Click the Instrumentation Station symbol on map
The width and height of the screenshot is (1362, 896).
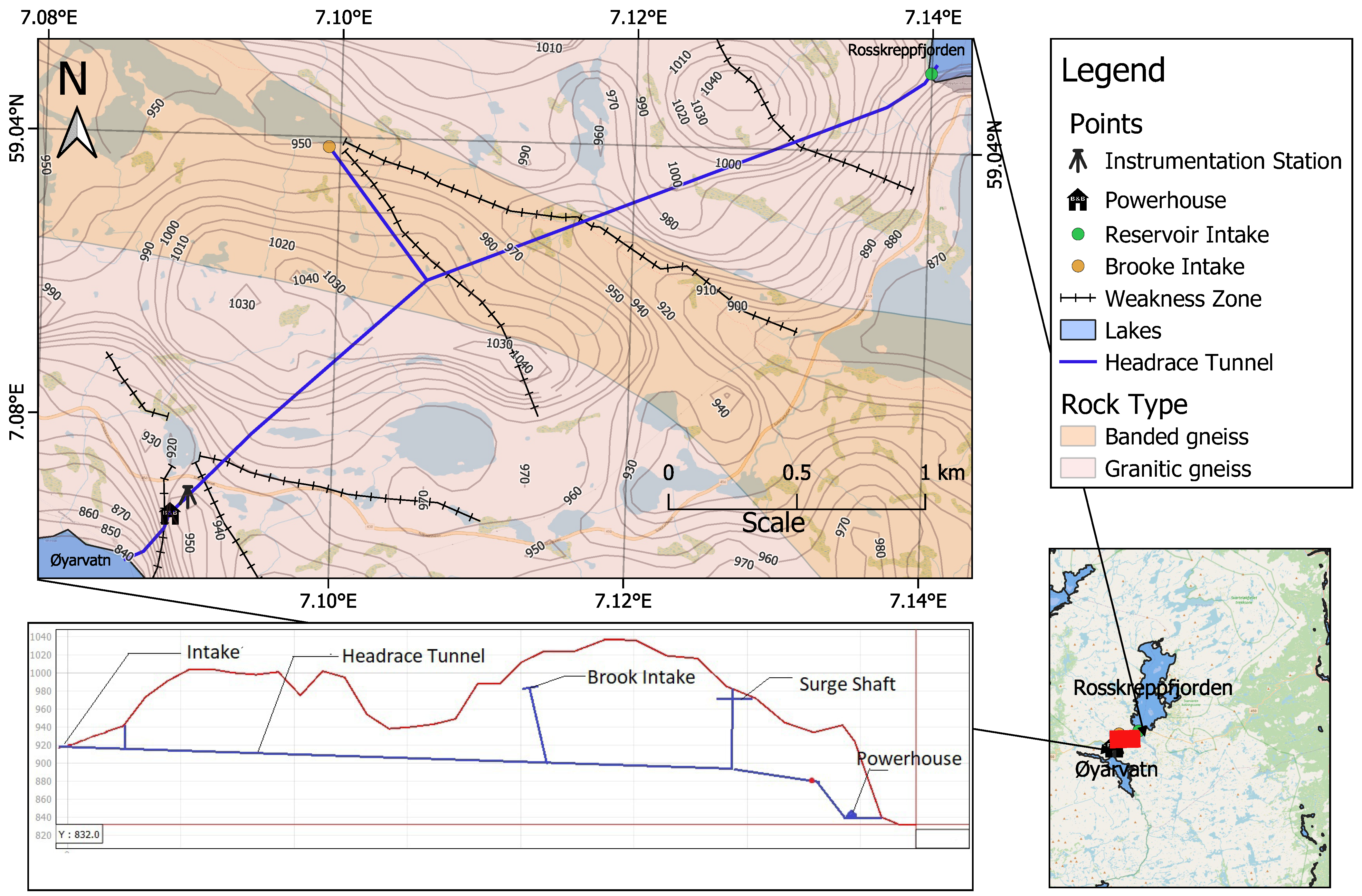[x=188, y=495]
